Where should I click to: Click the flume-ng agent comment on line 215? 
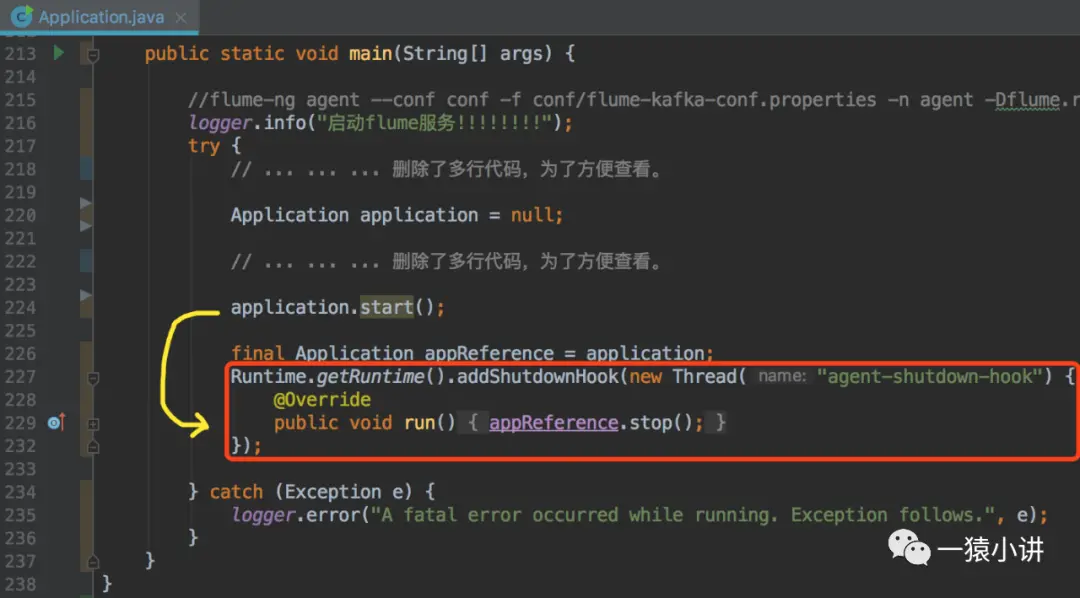click(x=634, y=100)
